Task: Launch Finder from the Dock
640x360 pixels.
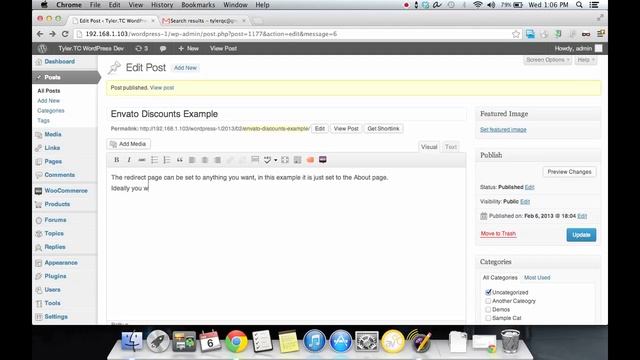Action: (132, 341)
